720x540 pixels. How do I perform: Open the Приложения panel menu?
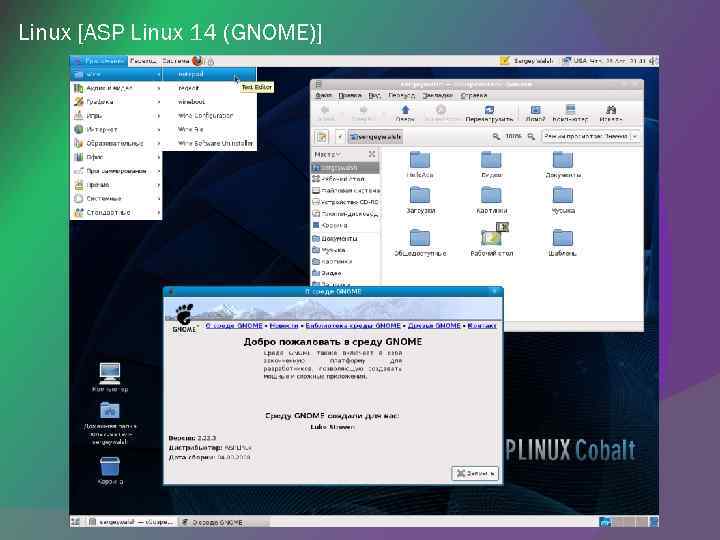[99, 61]
